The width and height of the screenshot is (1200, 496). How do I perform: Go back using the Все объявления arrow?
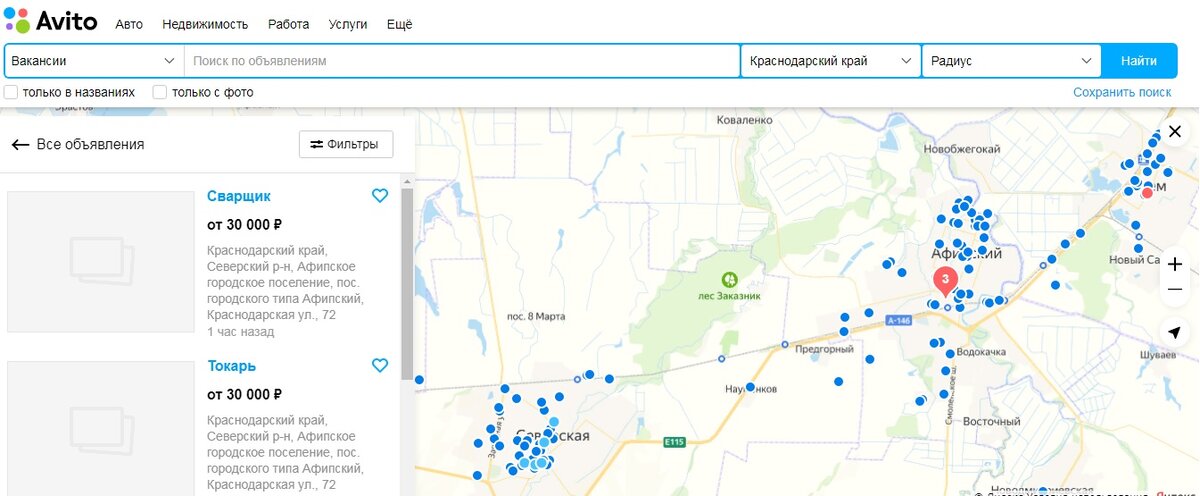point(20,145)
